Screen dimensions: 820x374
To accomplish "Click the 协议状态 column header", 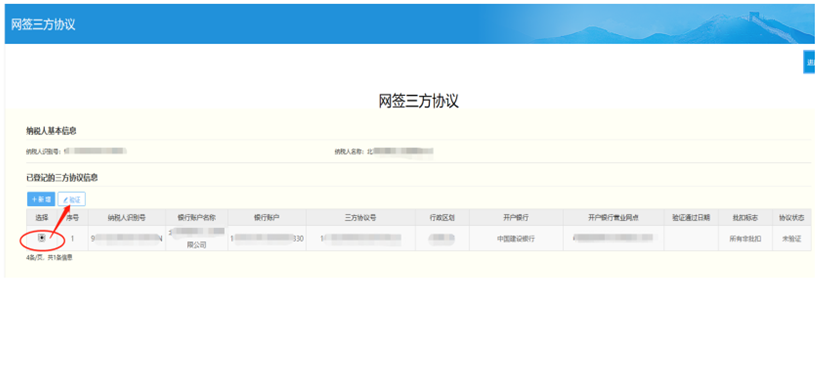I will (792, 218).
